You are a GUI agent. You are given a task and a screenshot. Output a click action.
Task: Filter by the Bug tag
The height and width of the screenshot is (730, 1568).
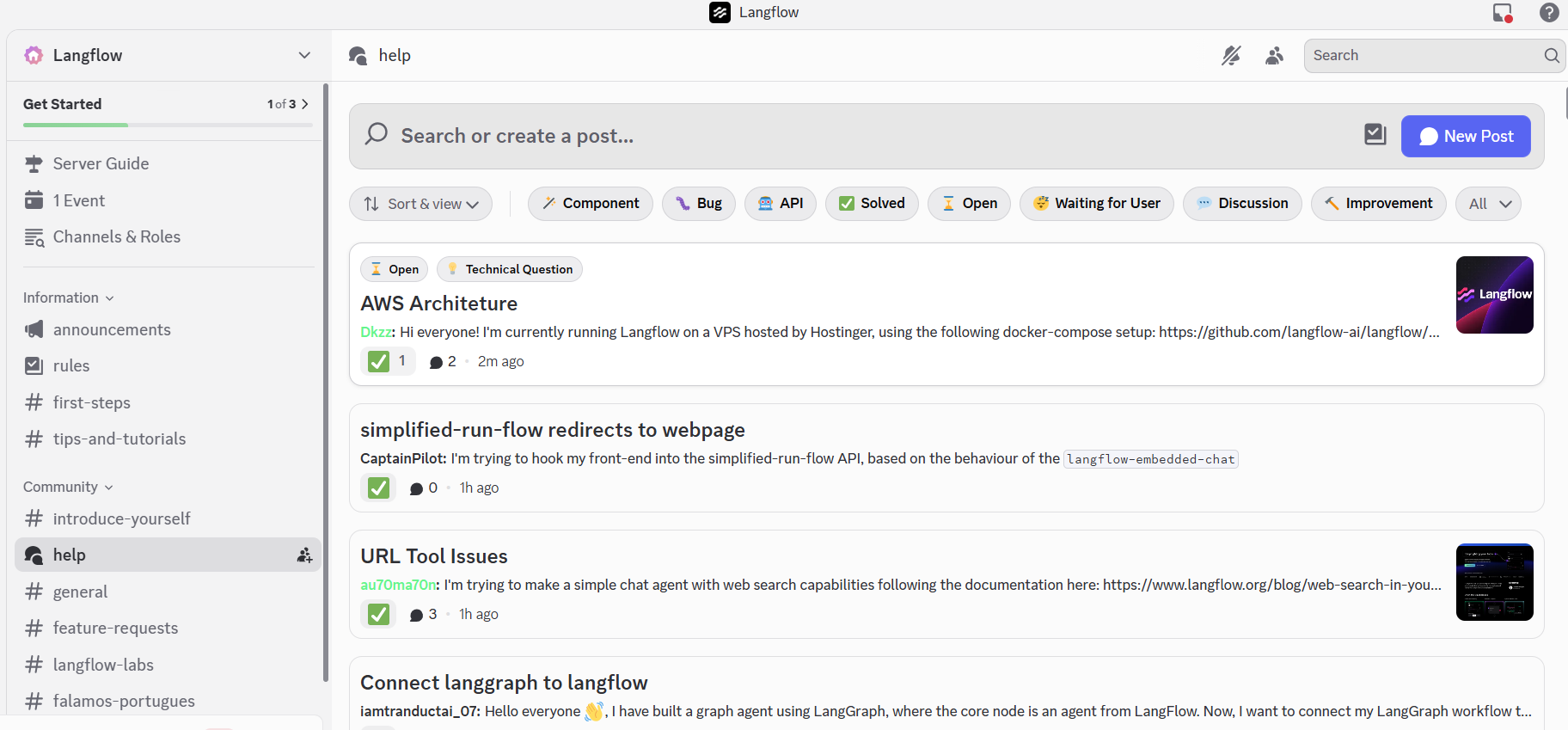click(x=699, y=204)
